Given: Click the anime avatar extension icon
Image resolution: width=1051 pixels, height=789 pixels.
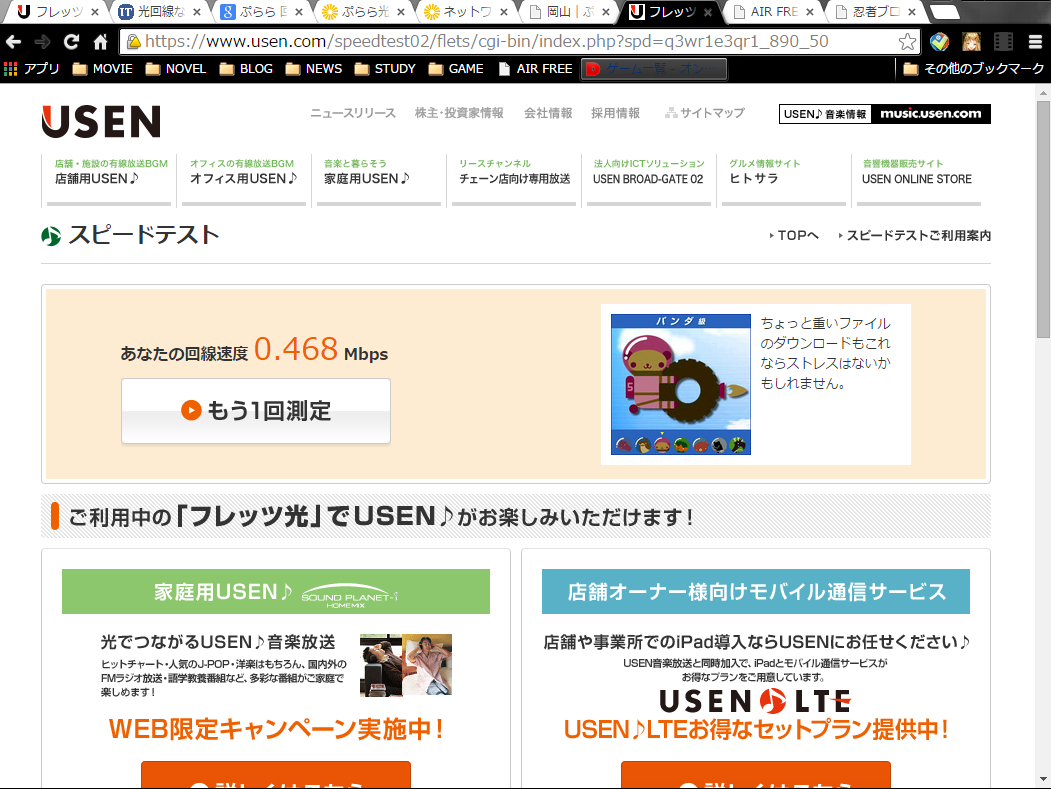Looking at the screenshot, I should click(x=971, y=42).
